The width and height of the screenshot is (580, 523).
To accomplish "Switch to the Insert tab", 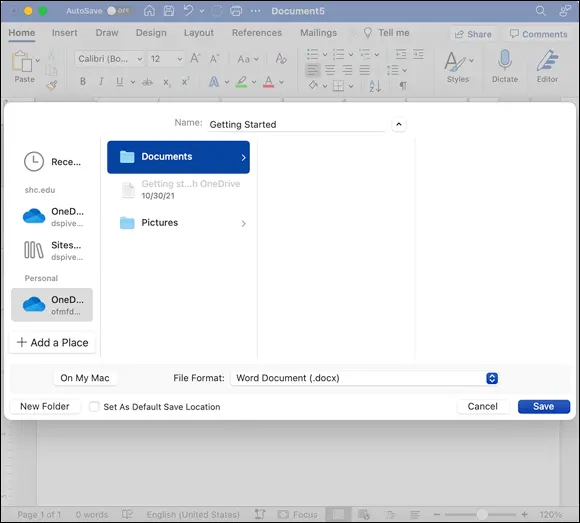I will pyautogui.click(x=64, y=33).
